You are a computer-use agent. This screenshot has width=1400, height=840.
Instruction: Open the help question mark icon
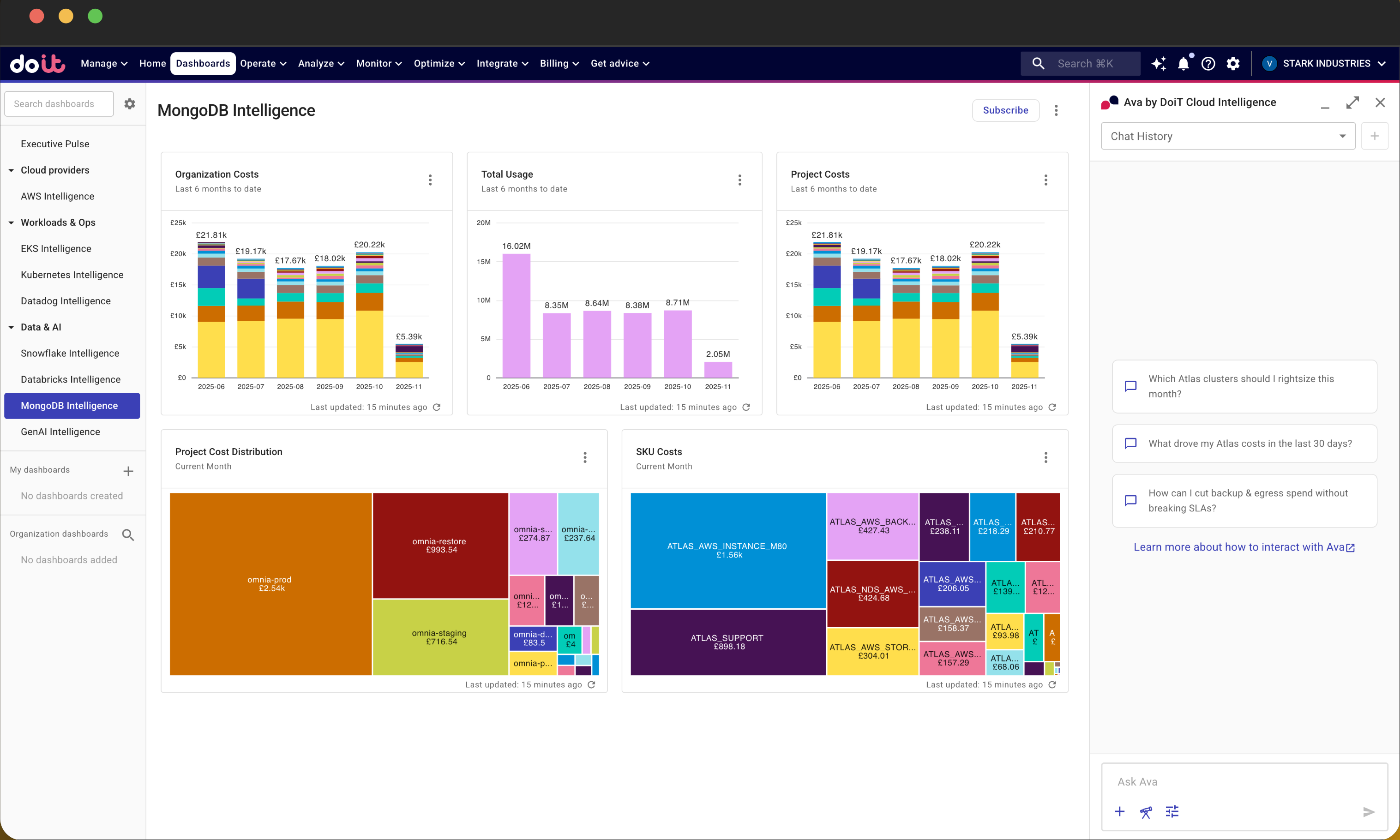(1208, 64)
